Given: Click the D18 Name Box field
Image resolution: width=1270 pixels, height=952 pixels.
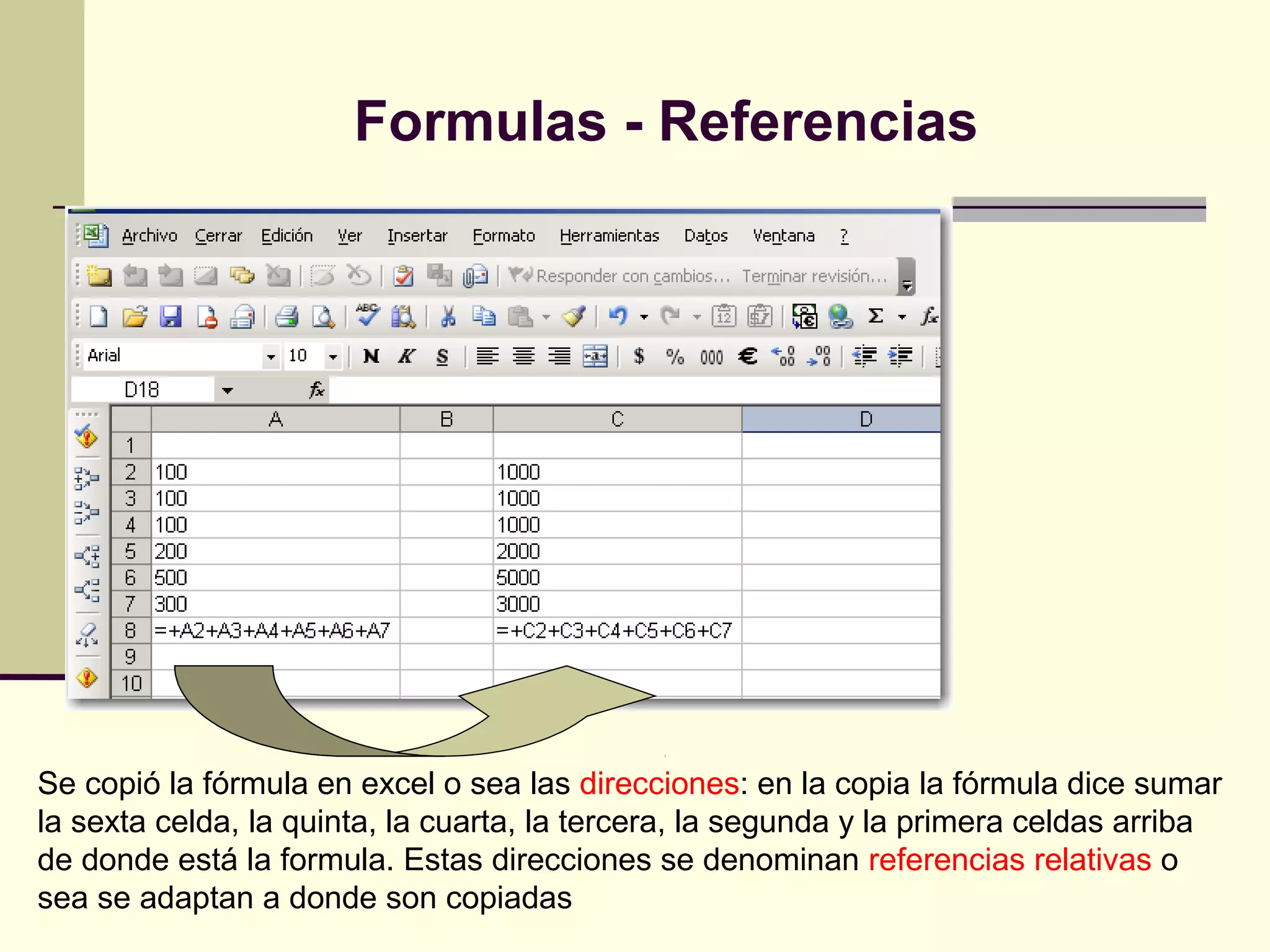Looking at the screenshot, I should [x=142, y=390].
